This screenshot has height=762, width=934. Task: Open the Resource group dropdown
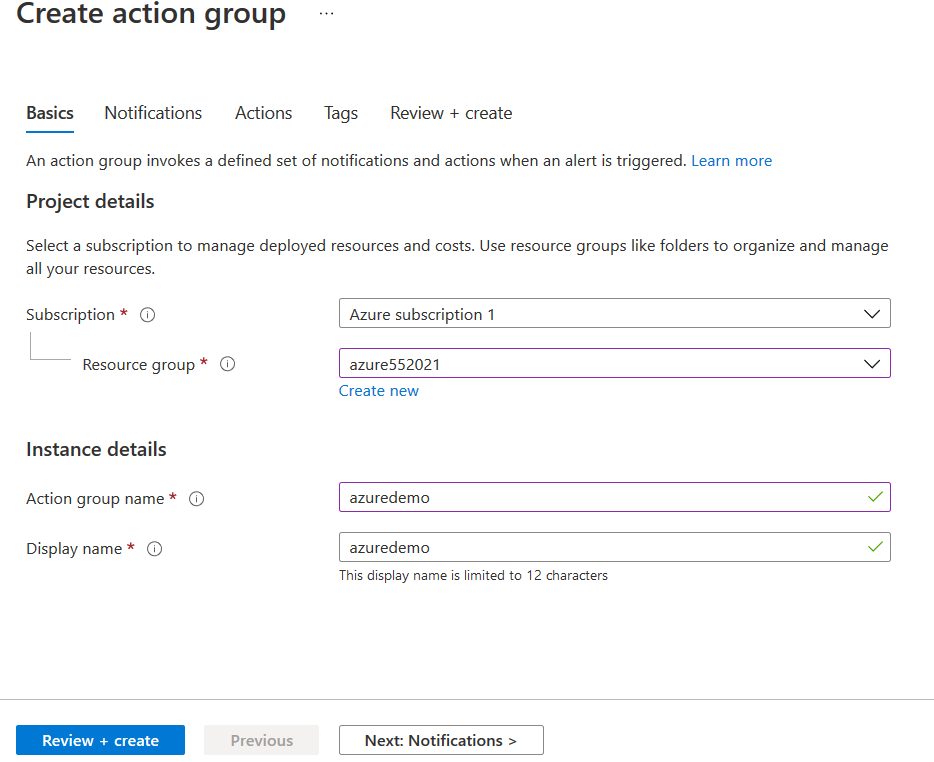click(x=871, y=364)
